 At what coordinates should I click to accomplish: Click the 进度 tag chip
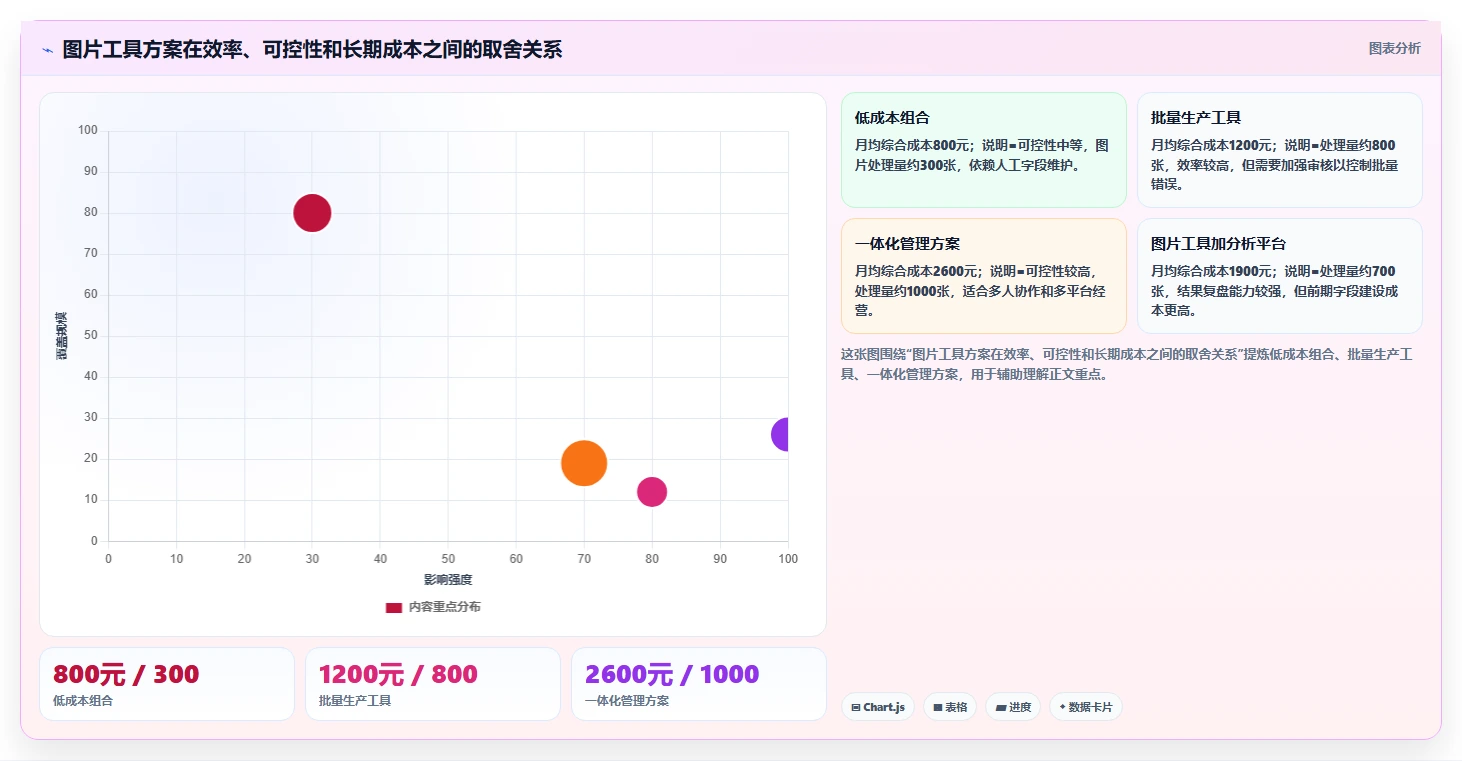[1013, 707]
